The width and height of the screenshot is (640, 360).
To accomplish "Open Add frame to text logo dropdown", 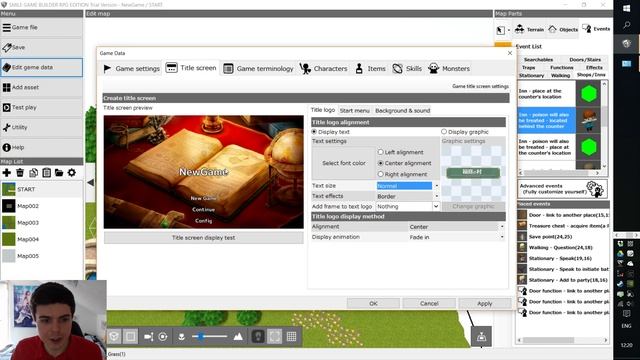I will [x=407, y=207].
